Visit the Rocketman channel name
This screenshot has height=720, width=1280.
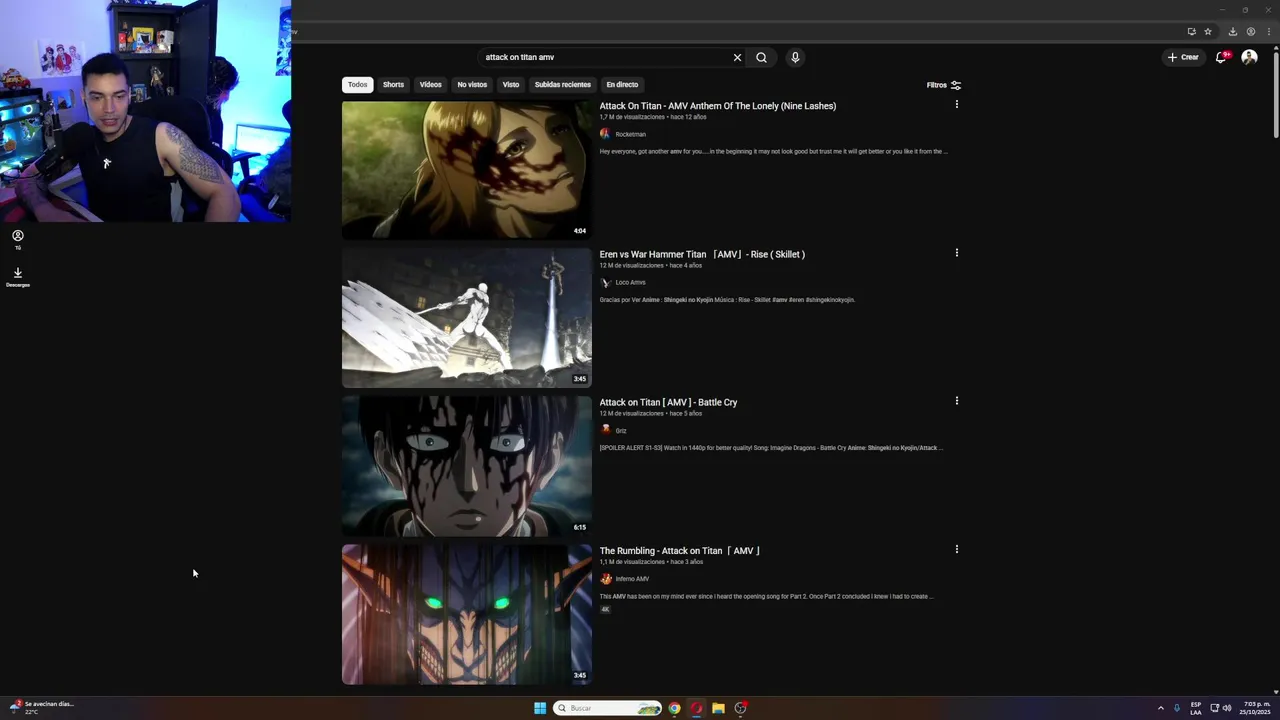(630, 134)
